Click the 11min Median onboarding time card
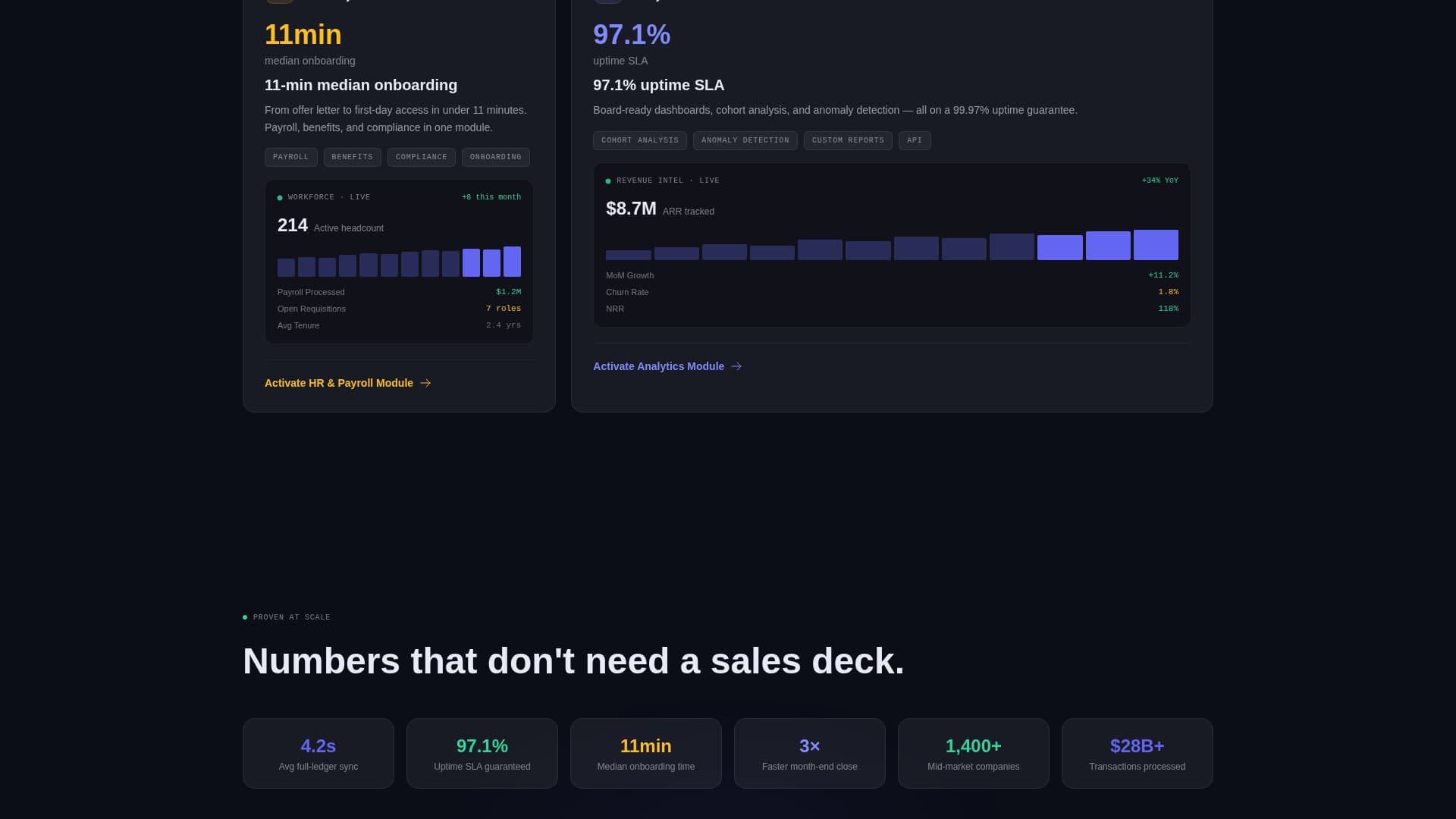Viewport: 1456px width, 819px height. coord(646,753)
